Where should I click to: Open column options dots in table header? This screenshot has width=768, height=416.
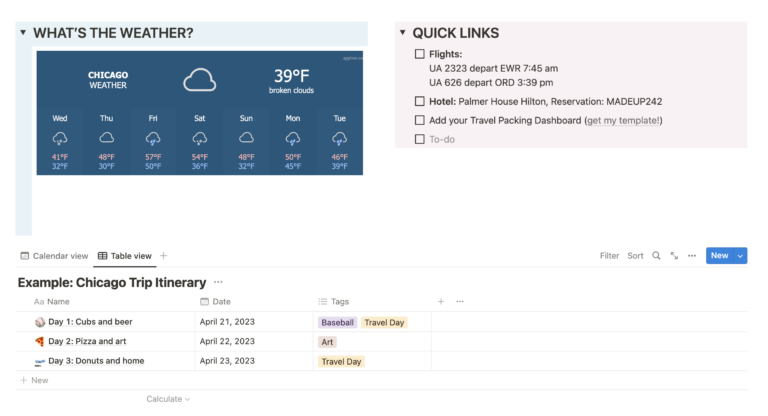(459, 301)
